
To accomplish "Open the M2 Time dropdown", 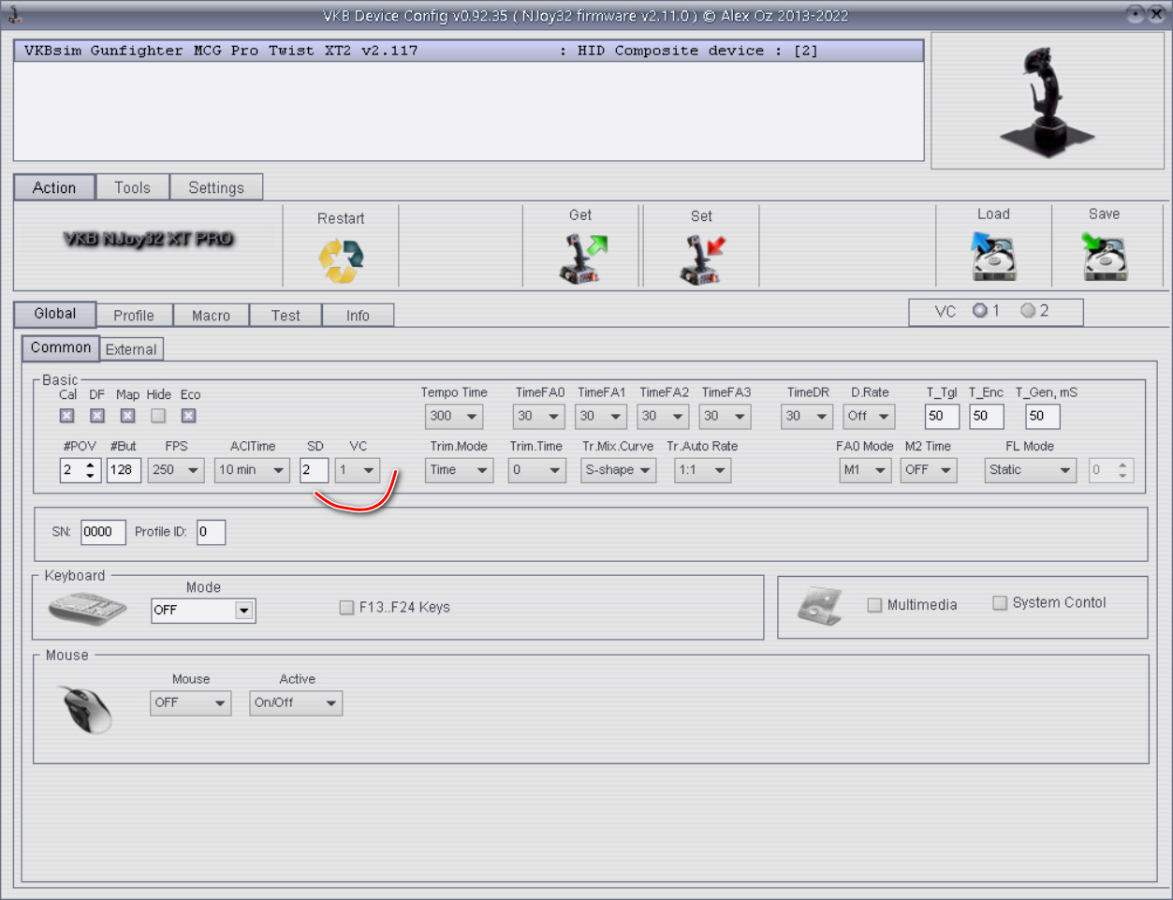I will (928, 470).
